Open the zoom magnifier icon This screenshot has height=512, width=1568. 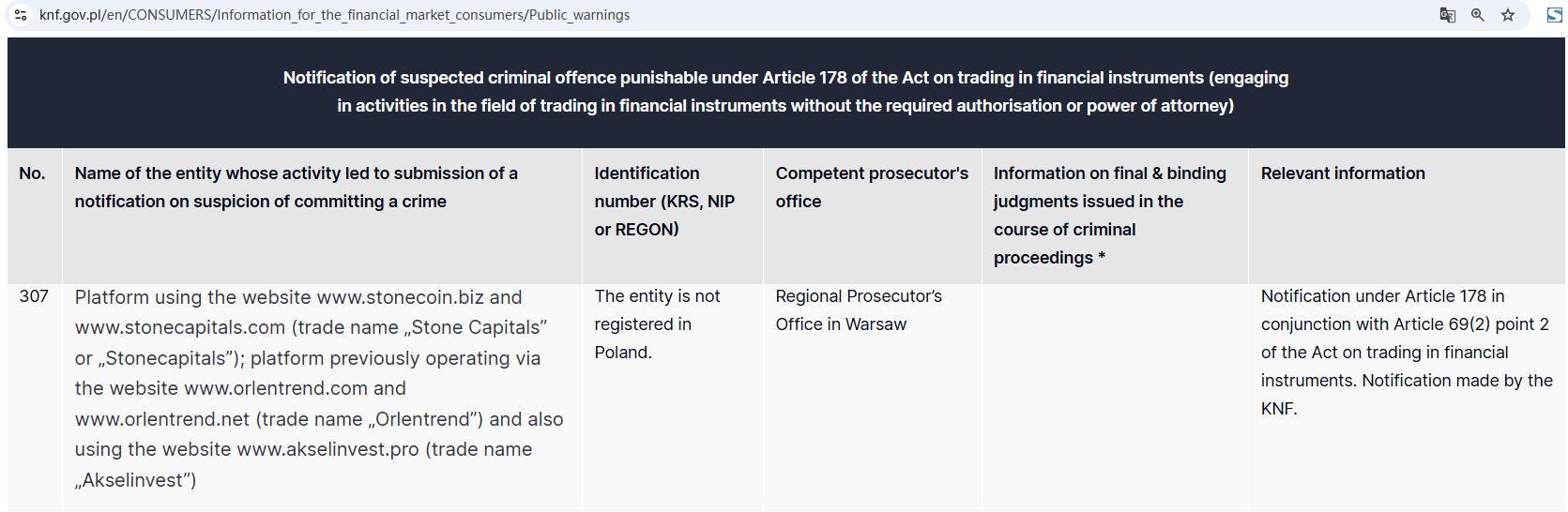1477,15
